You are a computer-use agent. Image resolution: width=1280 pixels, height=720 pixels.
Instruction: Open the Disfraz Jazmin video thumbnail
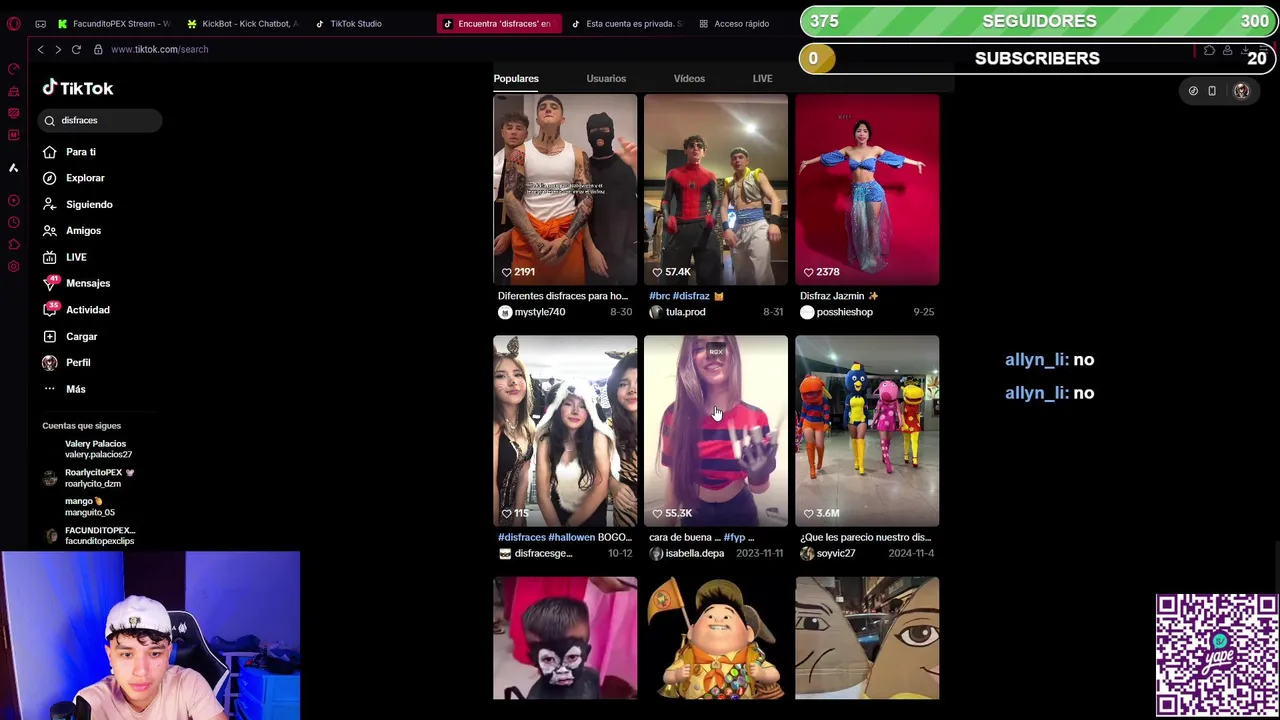867,190
